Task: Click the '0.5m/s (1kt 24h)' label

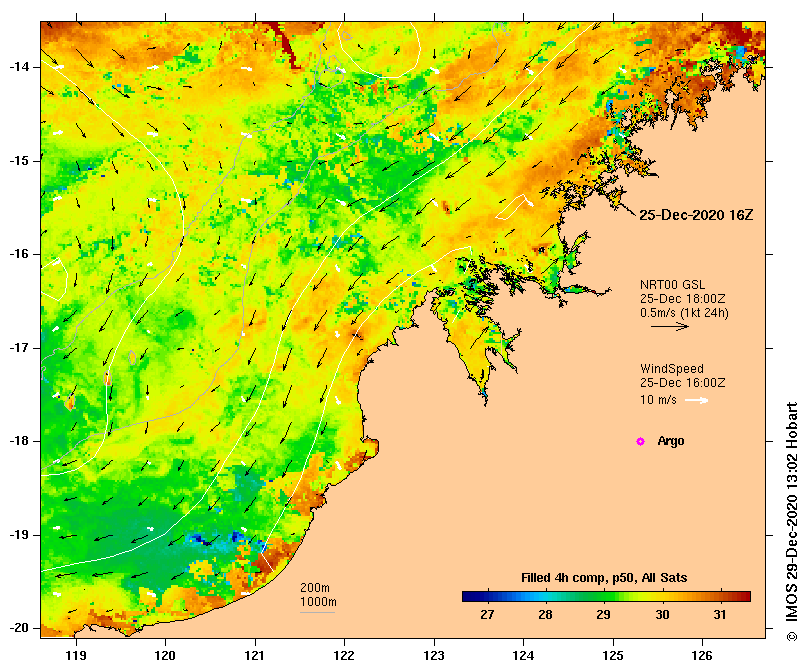Action: pos(684,313)
